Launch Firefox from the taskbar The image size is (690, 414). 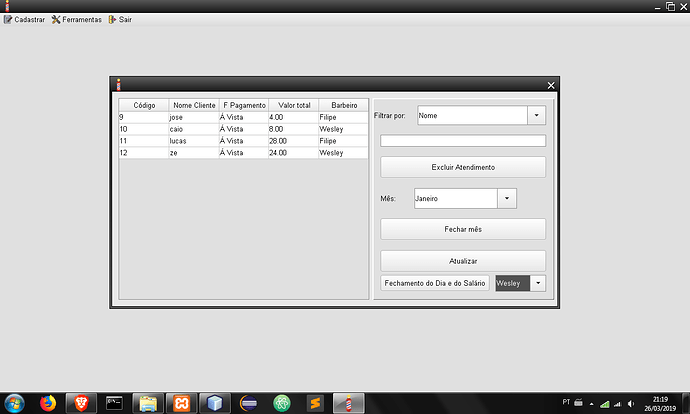pyautogui.click(x=48, y=403)
